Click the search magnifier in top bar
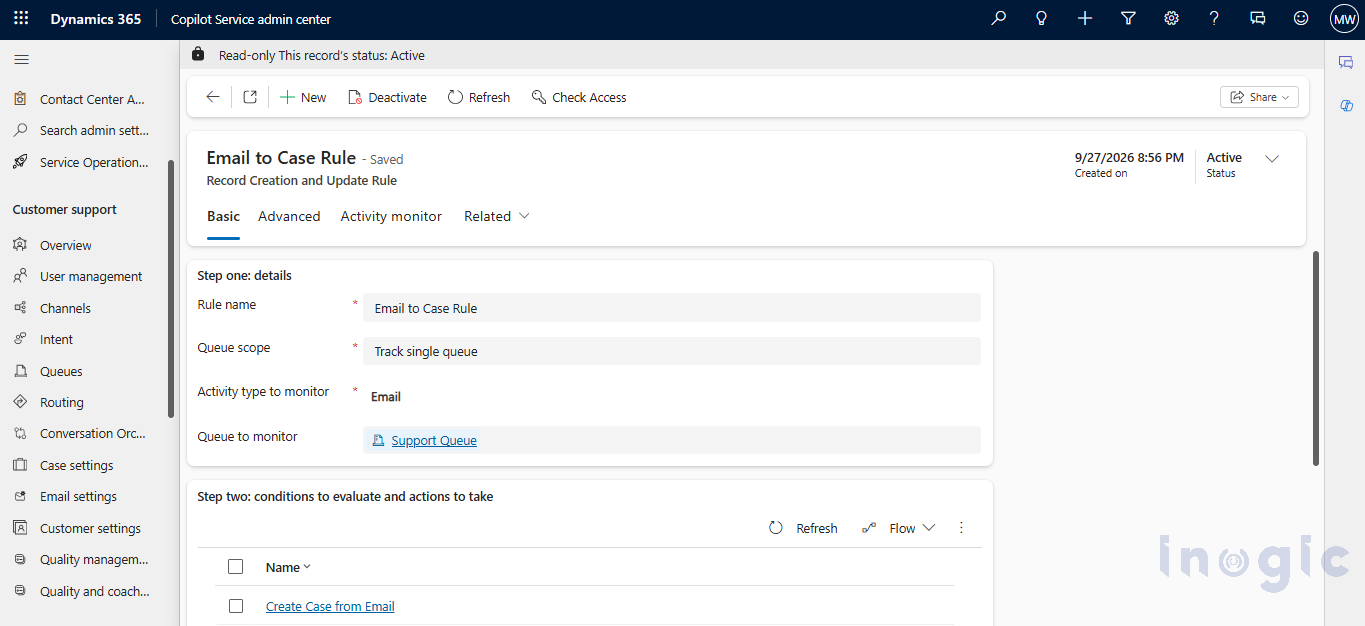Screen dimensions: 1365x626 [998, 19]
